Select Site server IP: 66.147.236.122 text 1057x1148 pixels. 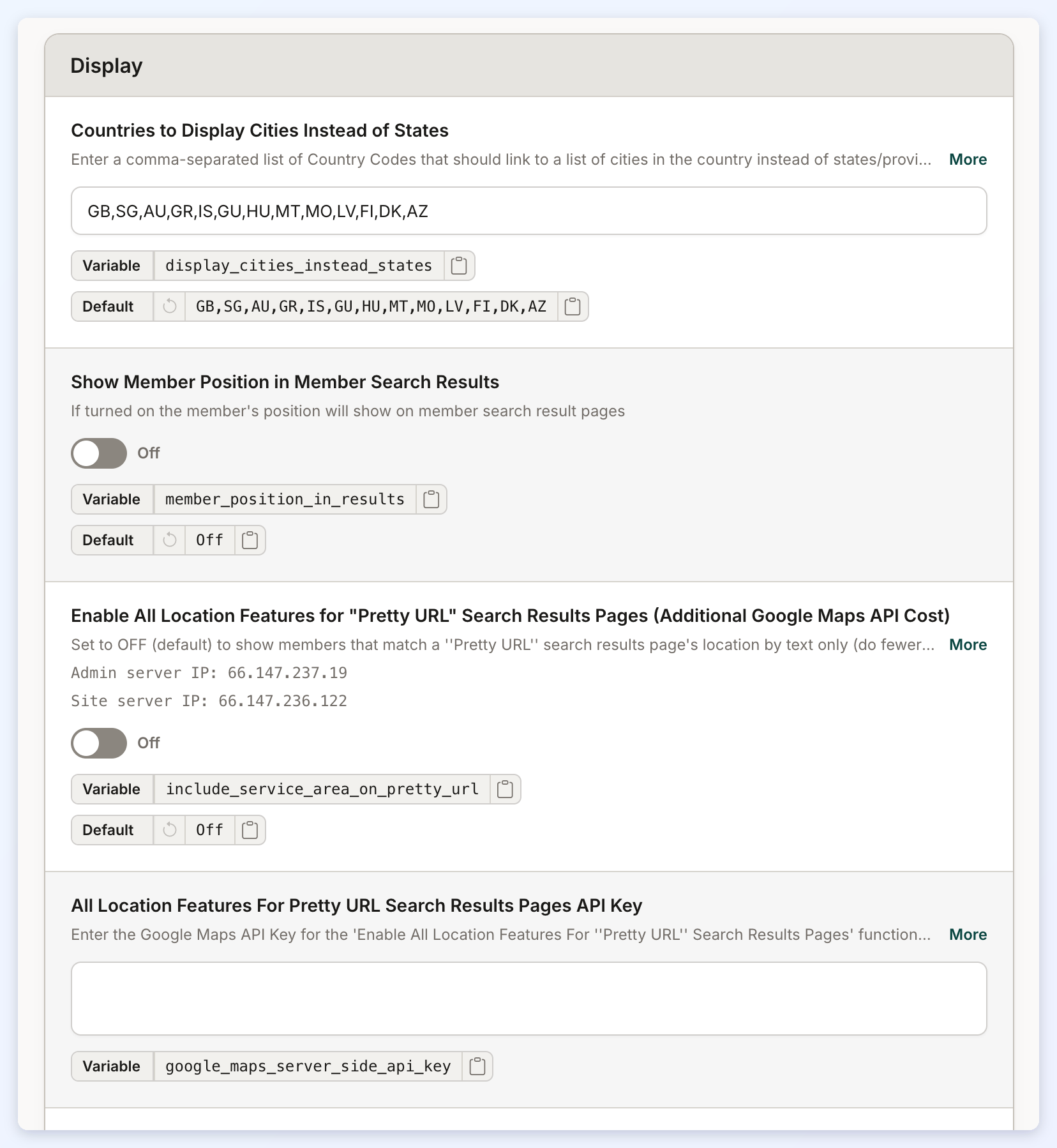tap(209, 701)
